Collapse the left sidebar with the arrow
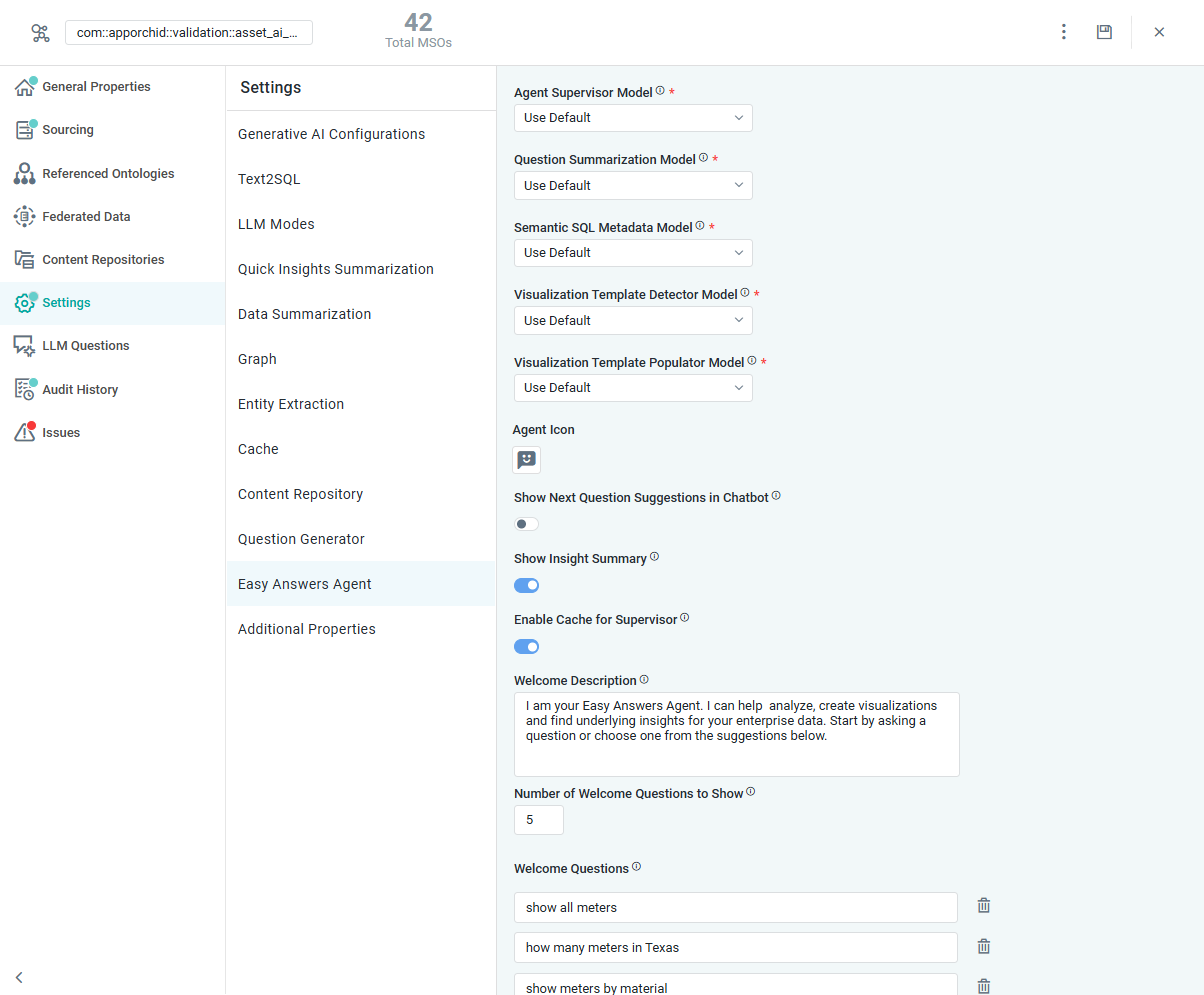Viewport: 1204px width, 995px height. pyautogui.click(x=19, y=977)
